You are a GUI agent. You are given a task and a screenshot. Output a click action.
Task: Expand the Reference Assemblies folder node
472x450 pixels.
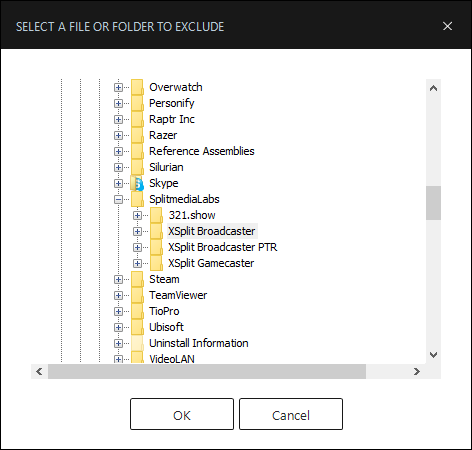[x=118, y=151]
